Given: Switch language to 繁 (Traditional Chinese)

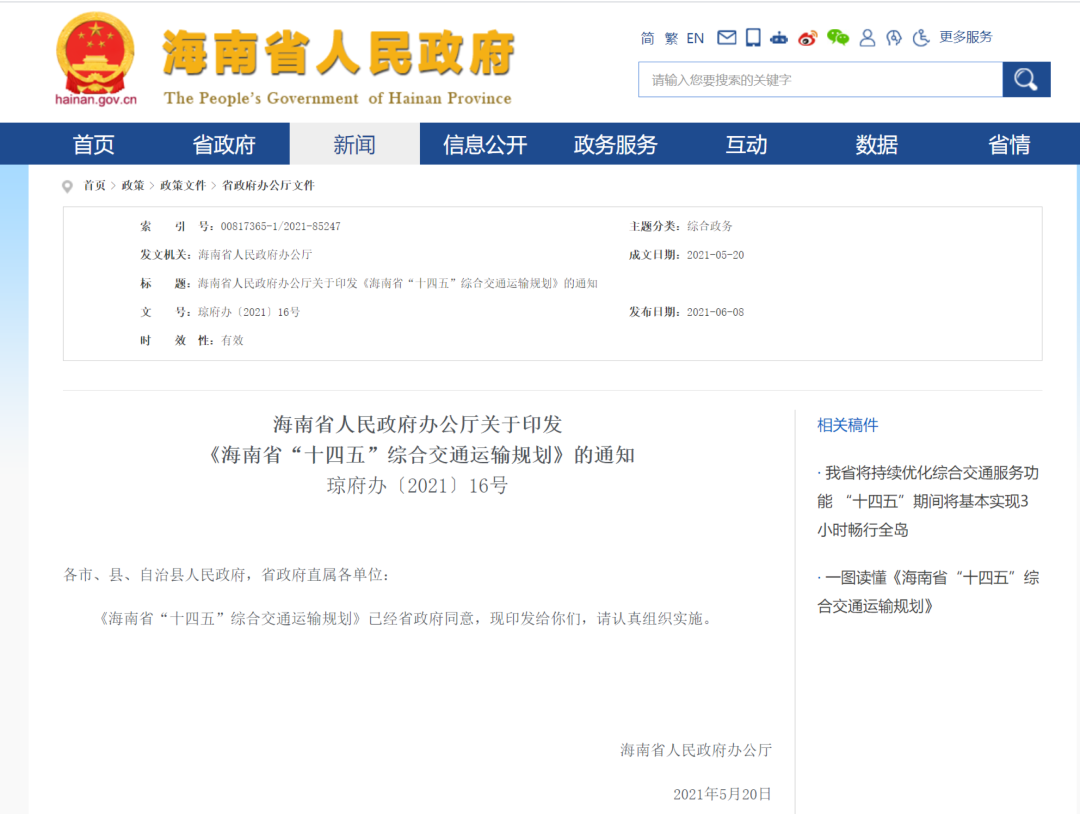Looking at the screenshot, I should [671, 38].
